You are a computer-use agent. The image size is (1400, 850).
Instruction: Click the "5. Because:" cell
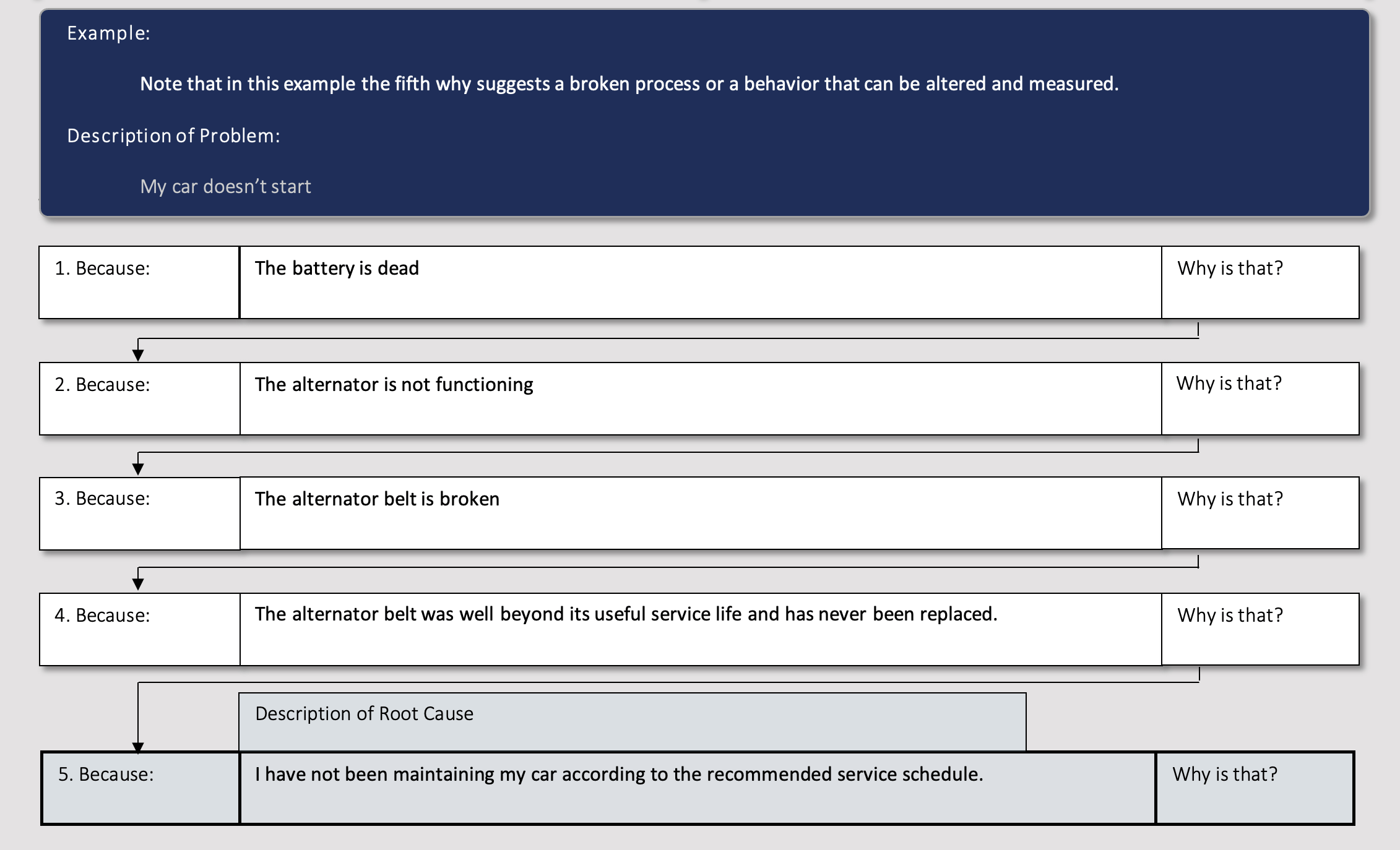pos(140,788)
